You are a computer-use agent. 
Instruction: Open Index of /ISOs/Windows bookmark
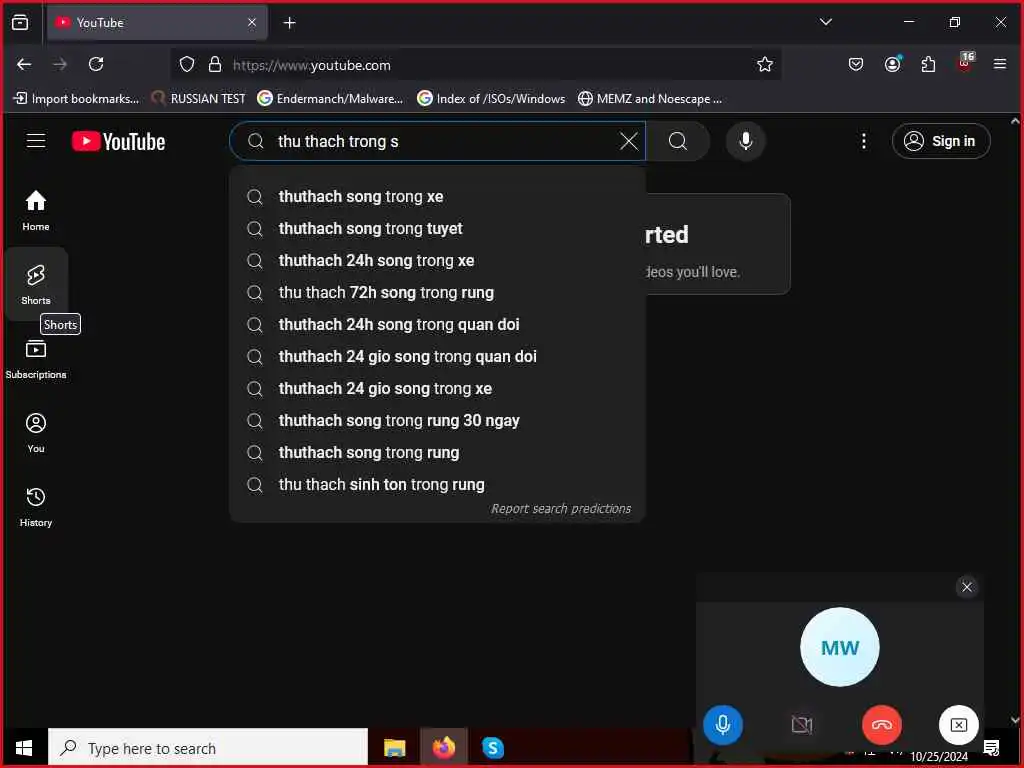click(x=492, y=99)
